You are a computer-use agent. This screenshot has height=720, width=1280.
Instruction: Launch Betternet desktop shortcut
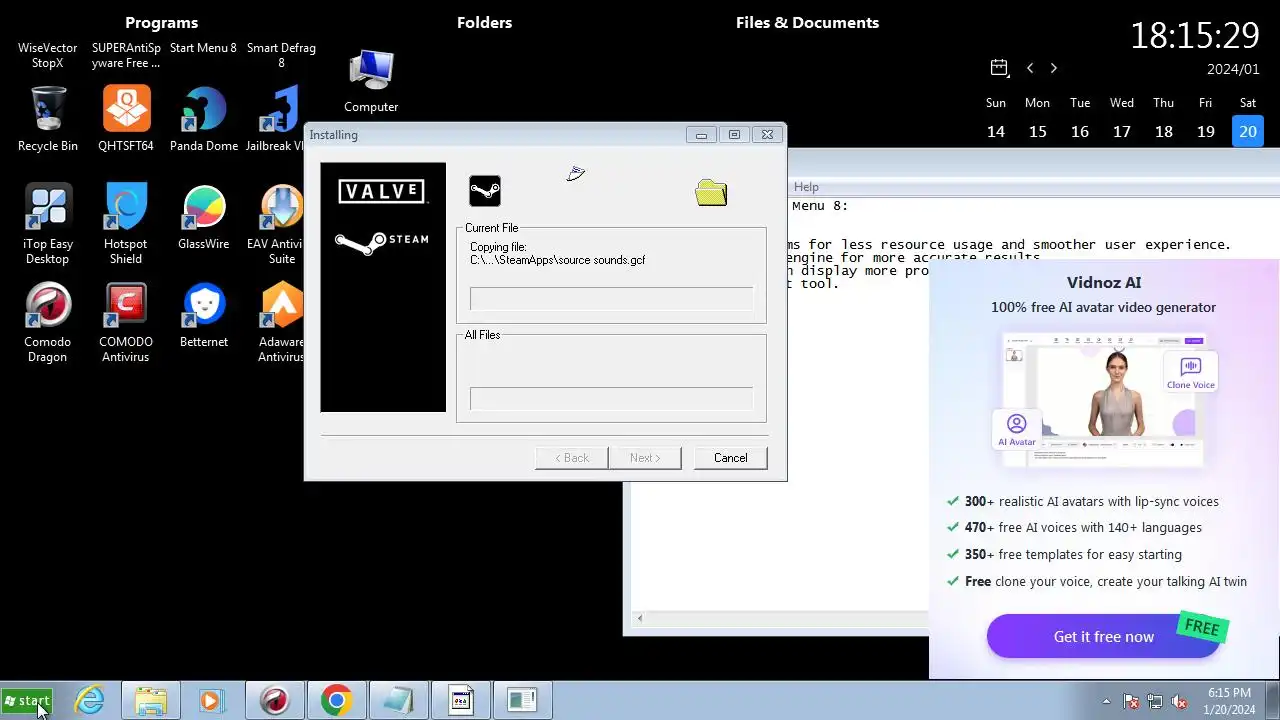click(204, 315)
